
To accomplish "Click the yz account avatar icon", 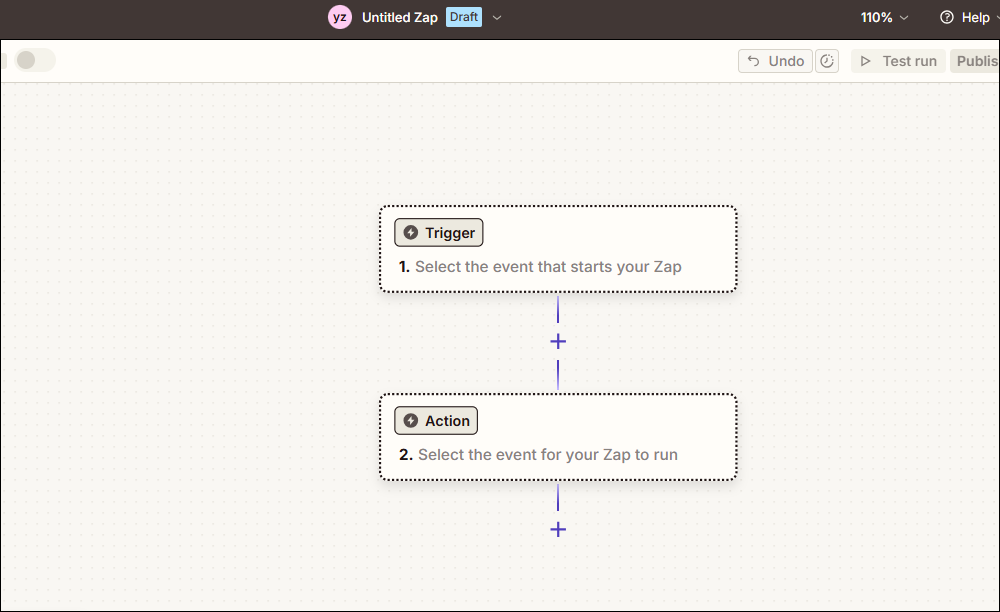I will pyautogui.click(x=340, y=17).
